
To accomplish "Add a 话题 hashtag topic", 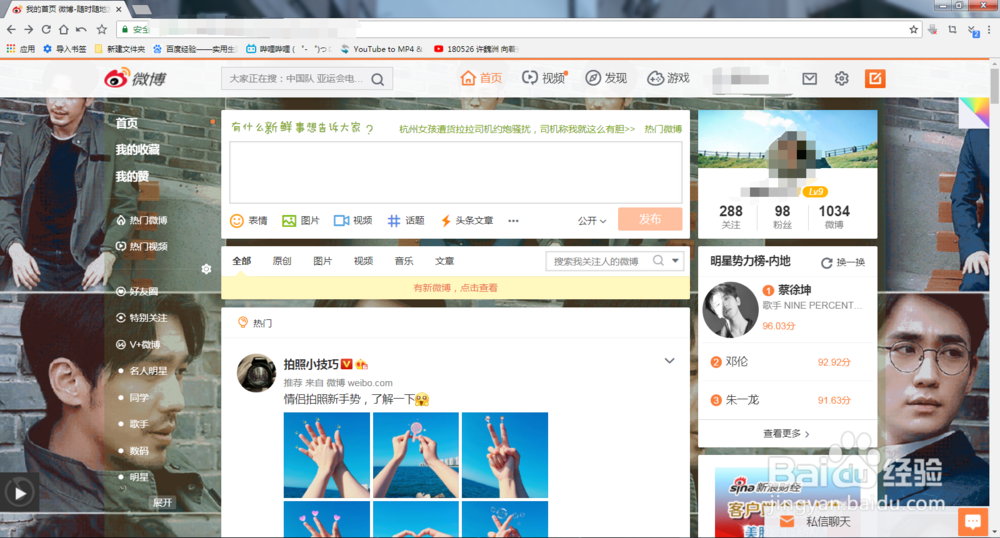I will 406,221.
